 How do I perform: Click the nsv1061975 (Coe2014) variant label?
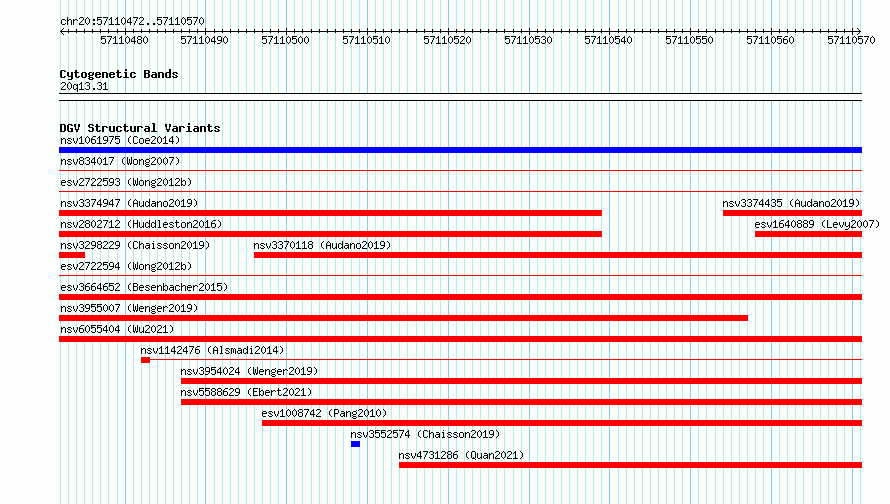pos(120,140)
